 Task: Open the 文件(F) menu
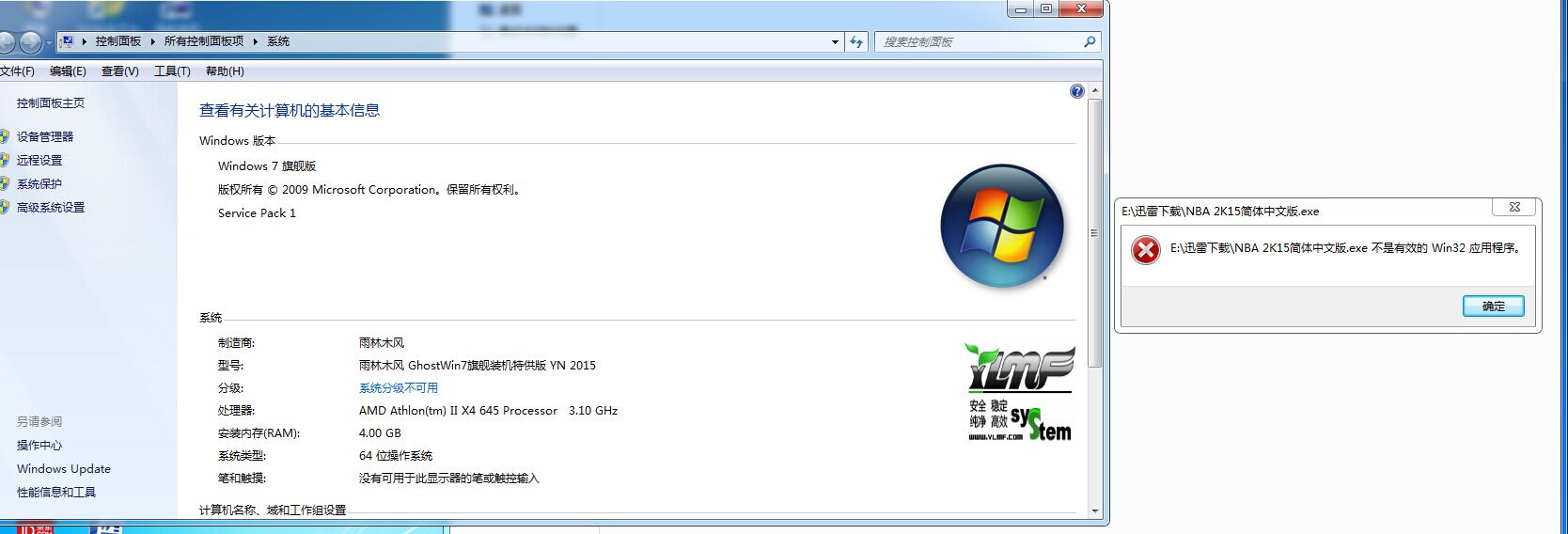pyautogui.click(x=18, y=71)
